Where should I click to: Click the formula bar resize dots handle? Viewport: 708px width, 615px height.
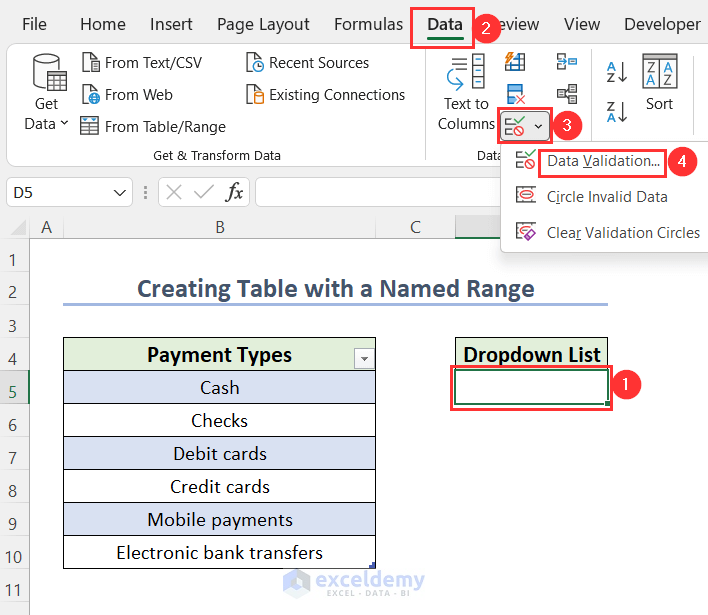(145, 193)
